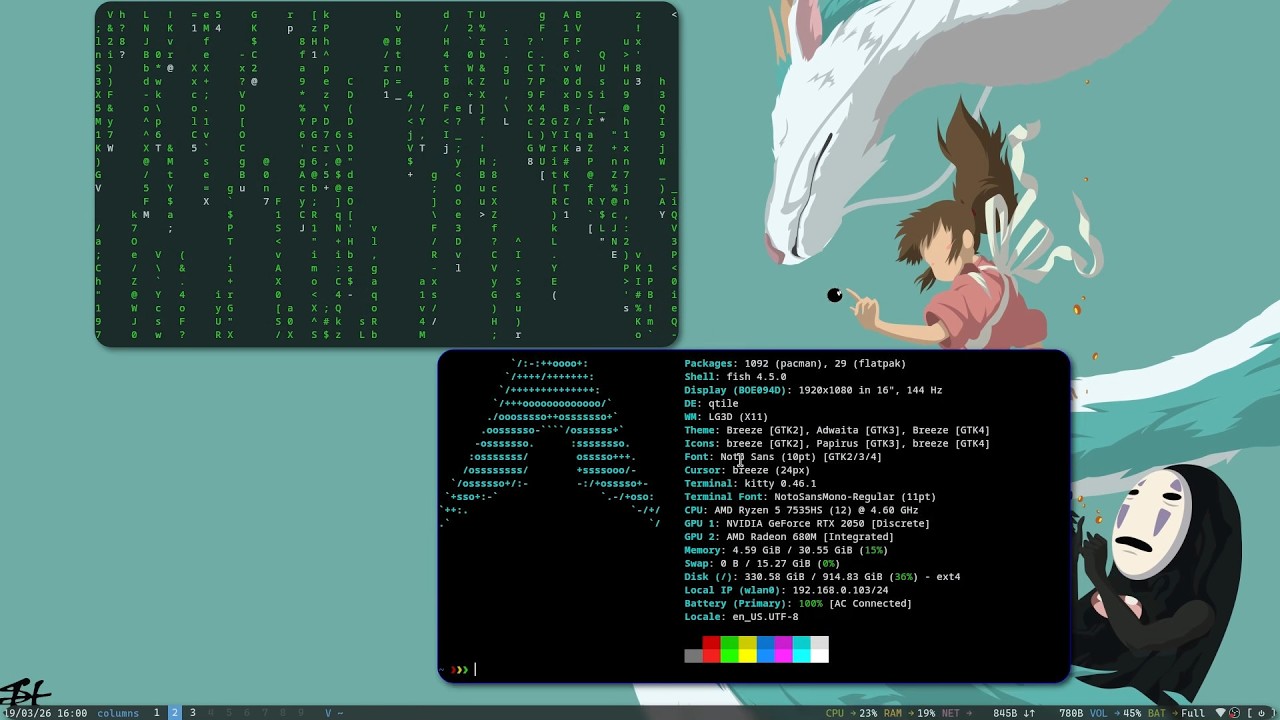Click the NET widget label

click(950, 713)
